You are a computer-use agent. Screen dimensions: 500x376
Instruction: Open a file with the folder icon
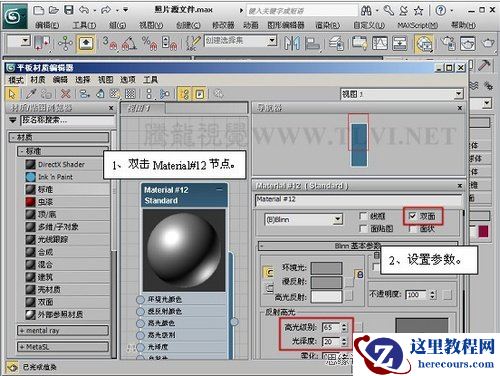pyautogui.click(x=53, y=10)
